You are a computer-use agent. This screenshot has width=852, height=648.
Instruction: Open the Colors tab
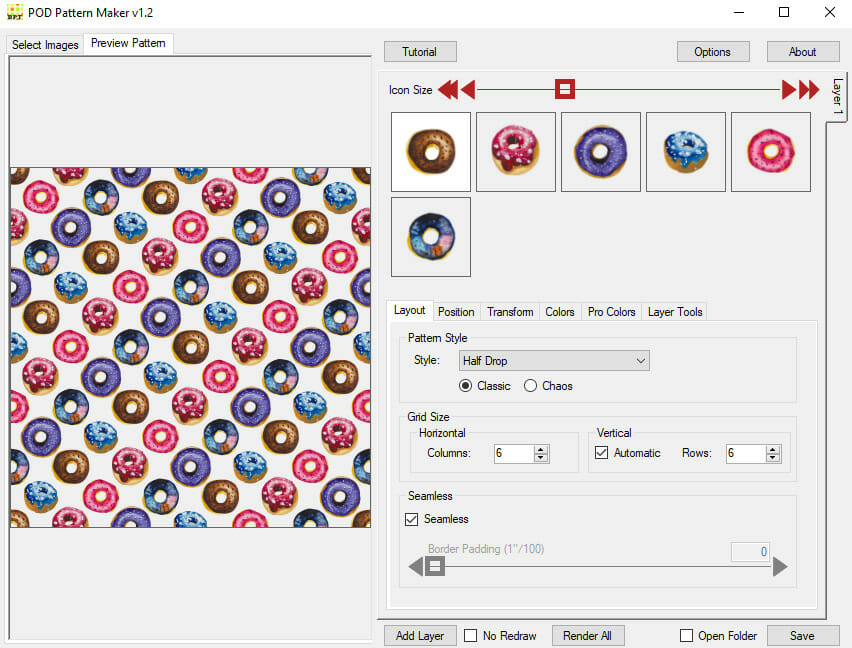coord(560,312)
